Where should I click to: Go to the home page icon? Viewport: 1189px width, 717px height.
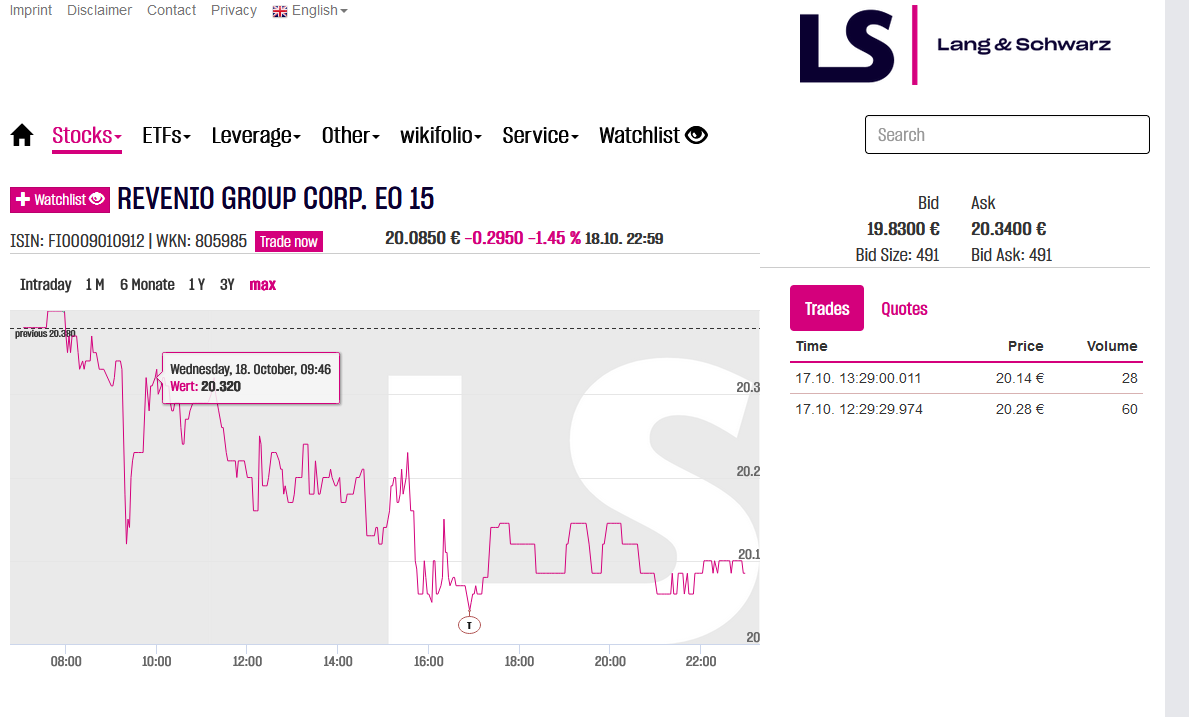(22, 135)
